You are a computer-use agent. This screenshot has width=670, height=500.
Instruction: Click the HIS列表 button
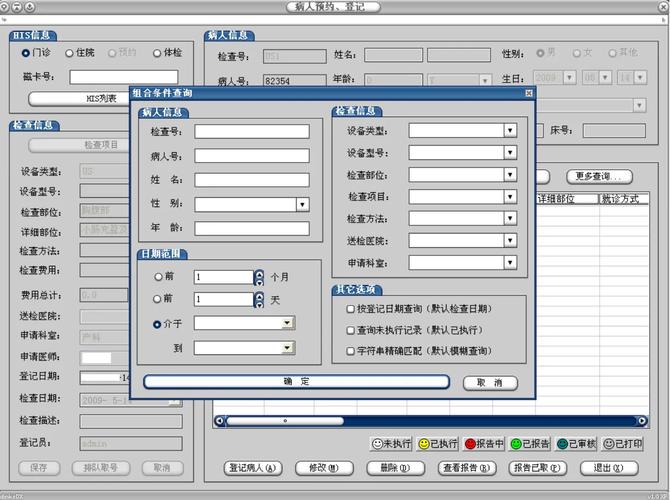click(x=79, y=99)
